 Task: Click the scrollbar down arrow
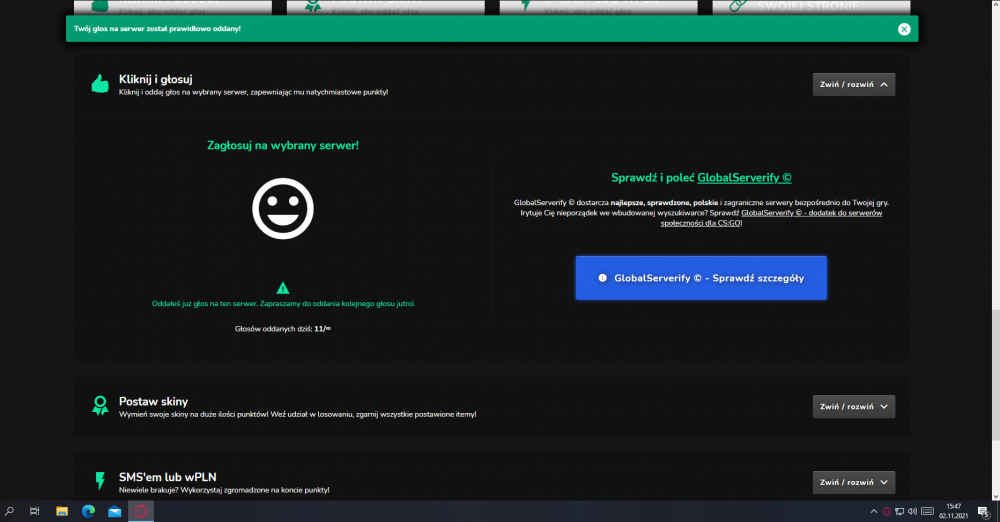[996, 496]
